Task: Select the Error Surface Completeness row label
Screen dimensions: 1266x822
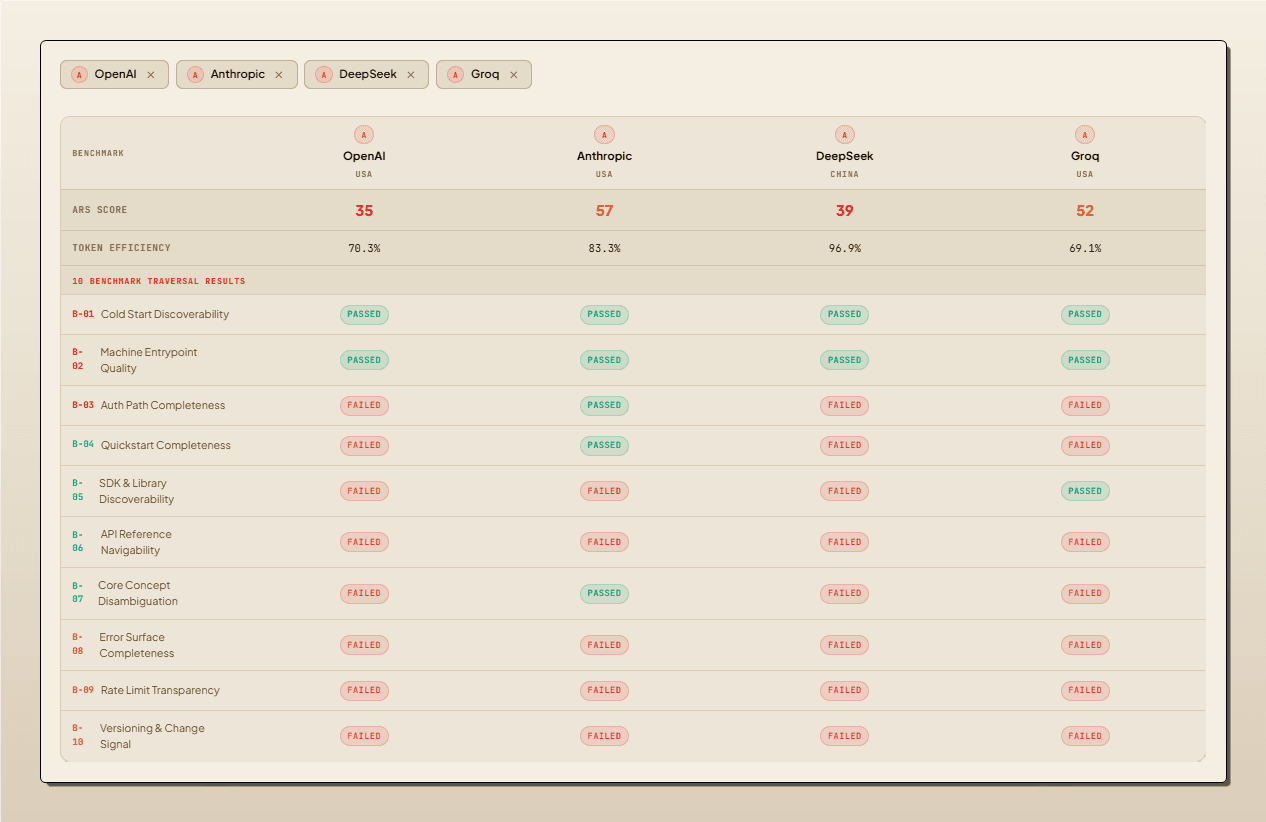Action: pos(136,645)
